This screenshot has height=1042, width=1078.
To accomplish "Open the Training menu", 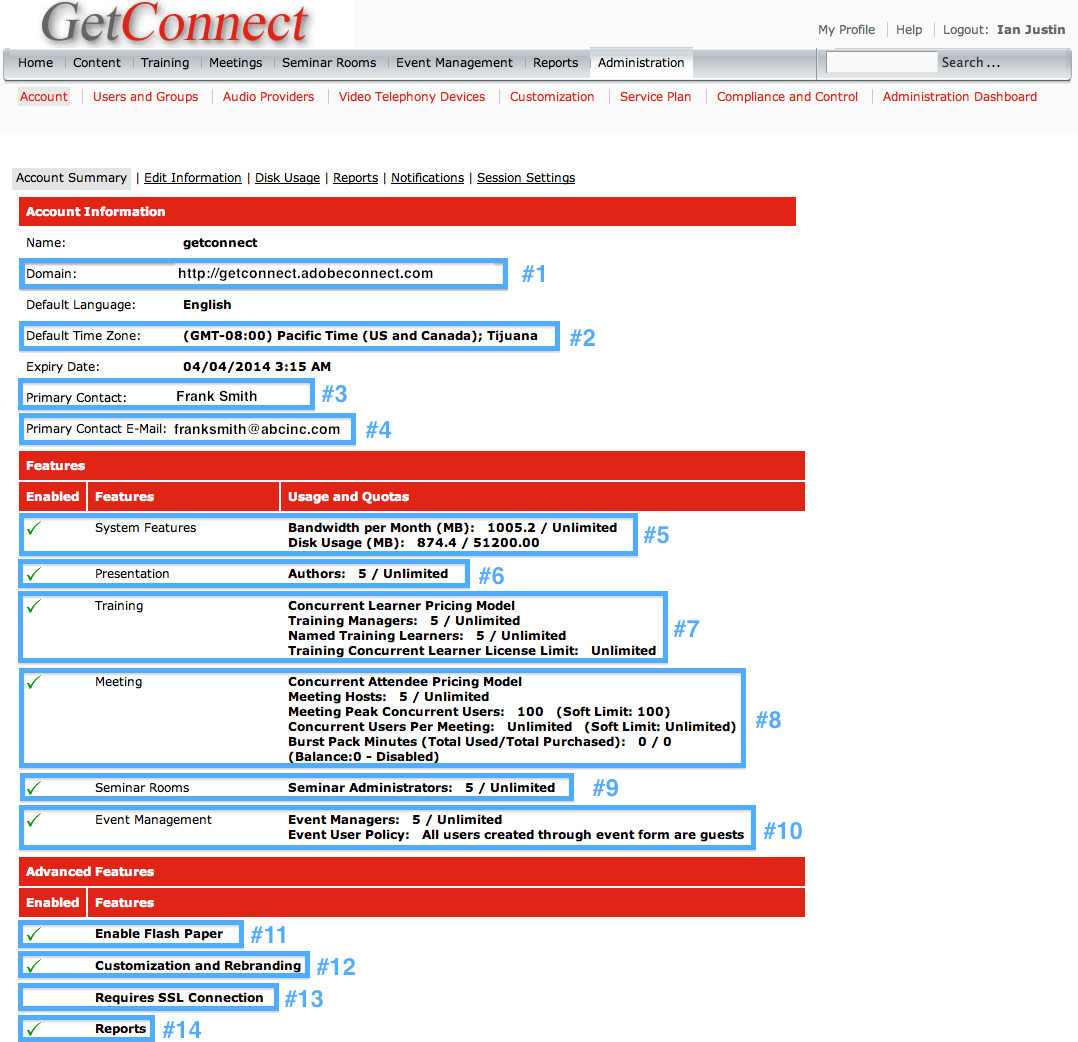I will coord(164,63).
